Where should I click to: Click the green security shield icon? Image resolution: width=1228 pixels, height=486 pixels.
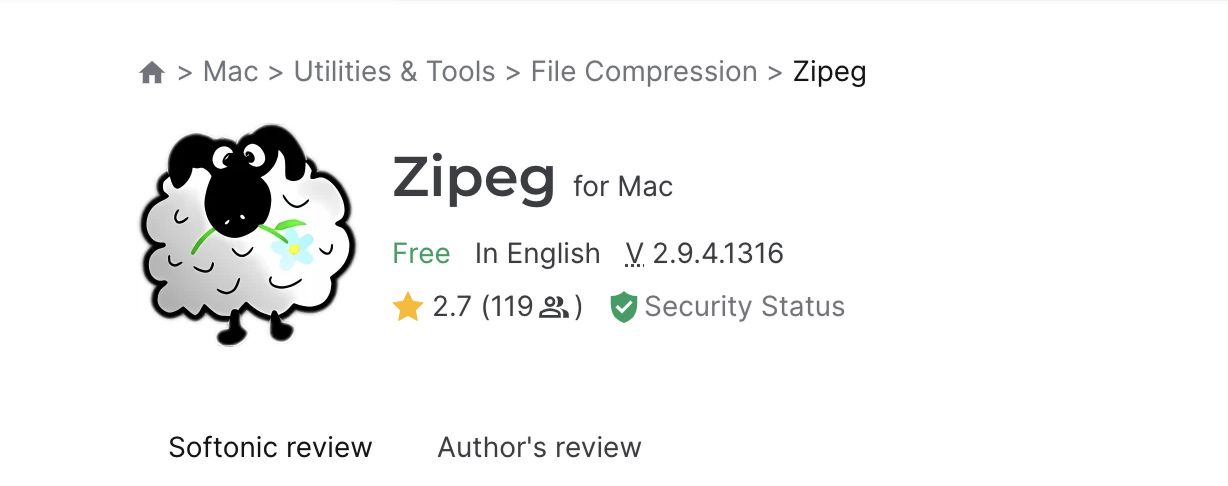(x=624, y=307)
